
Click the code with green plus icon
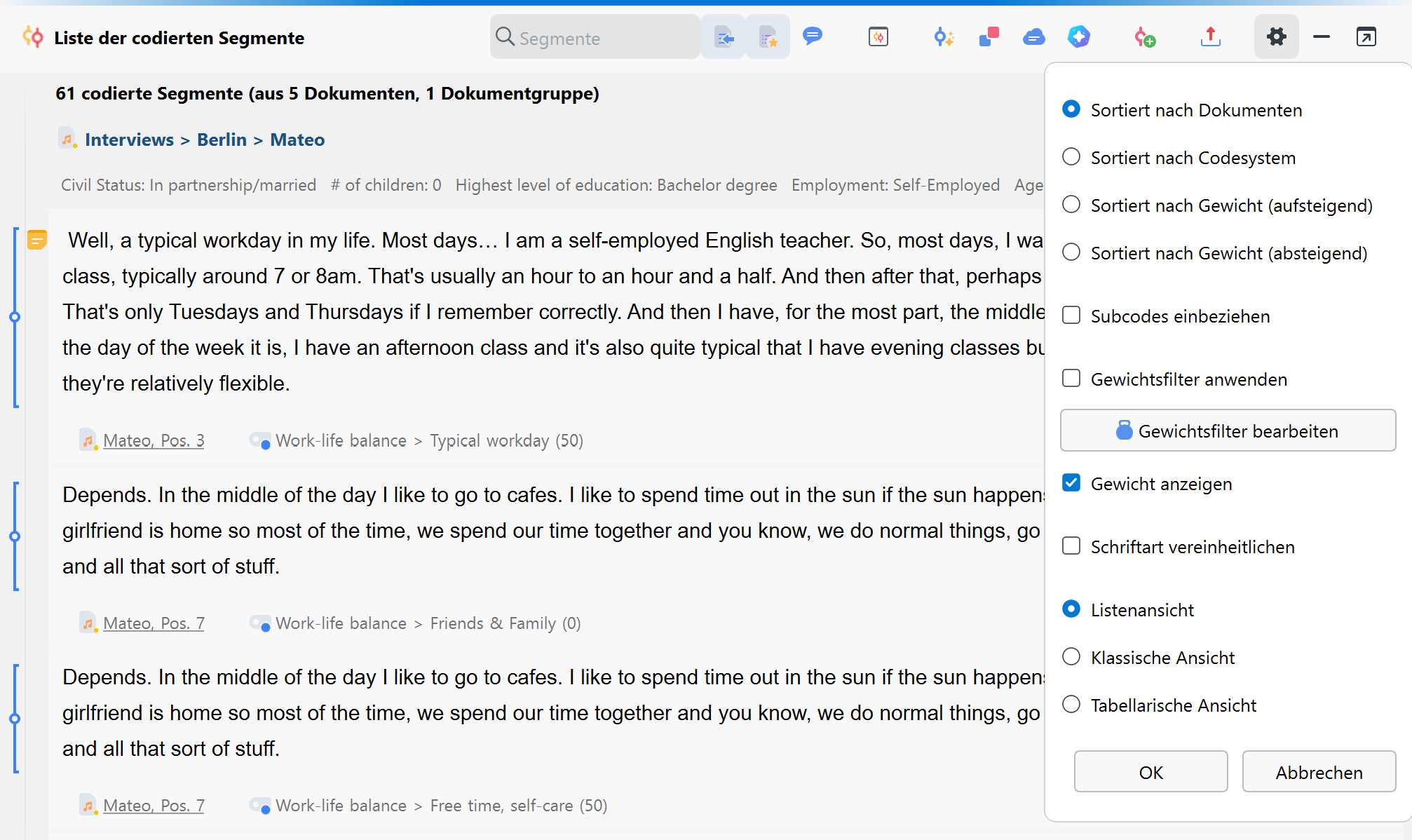pos(1145,36)
